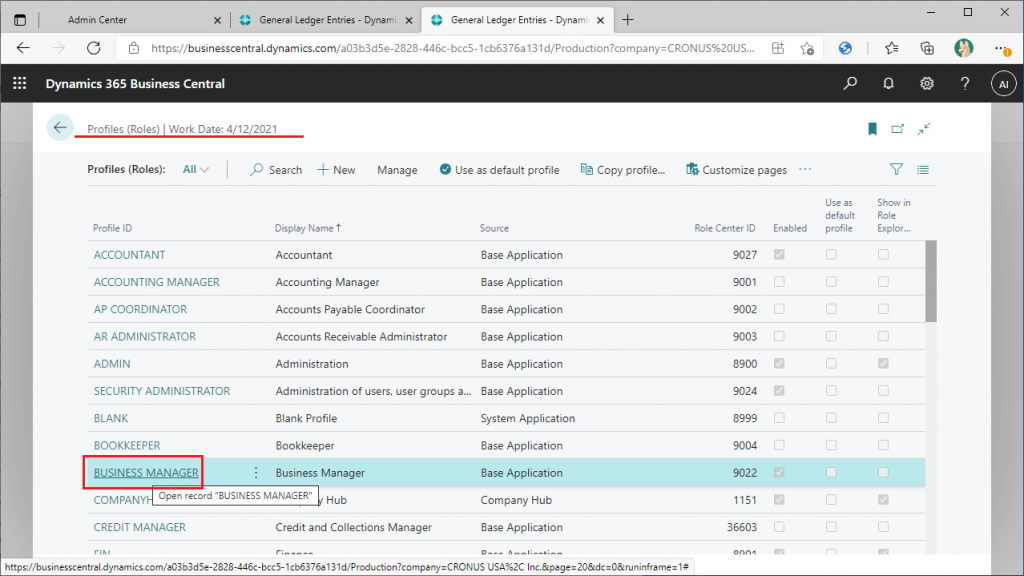Open Use as default profile column header menu
Screen dimensions: 1024x576
[840, 216]
